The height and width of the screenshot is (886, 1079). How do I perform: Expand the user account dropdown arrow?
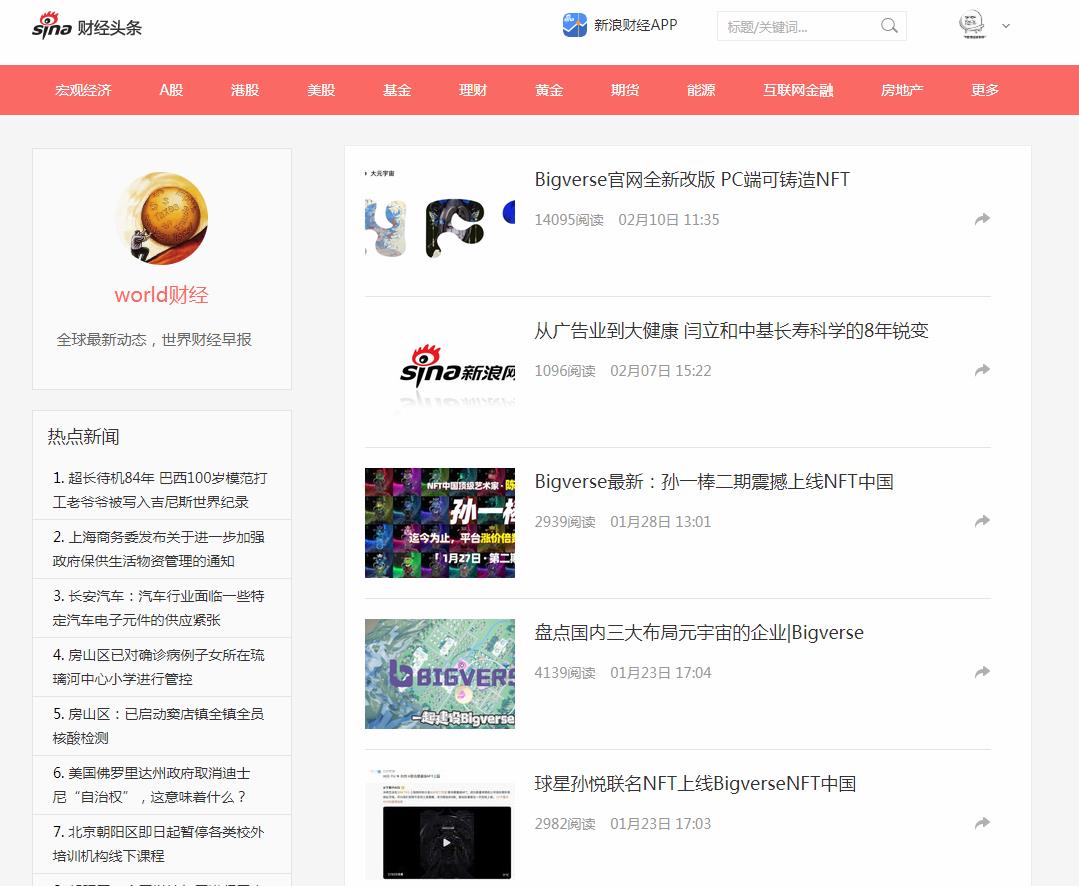pos(1006,26)
